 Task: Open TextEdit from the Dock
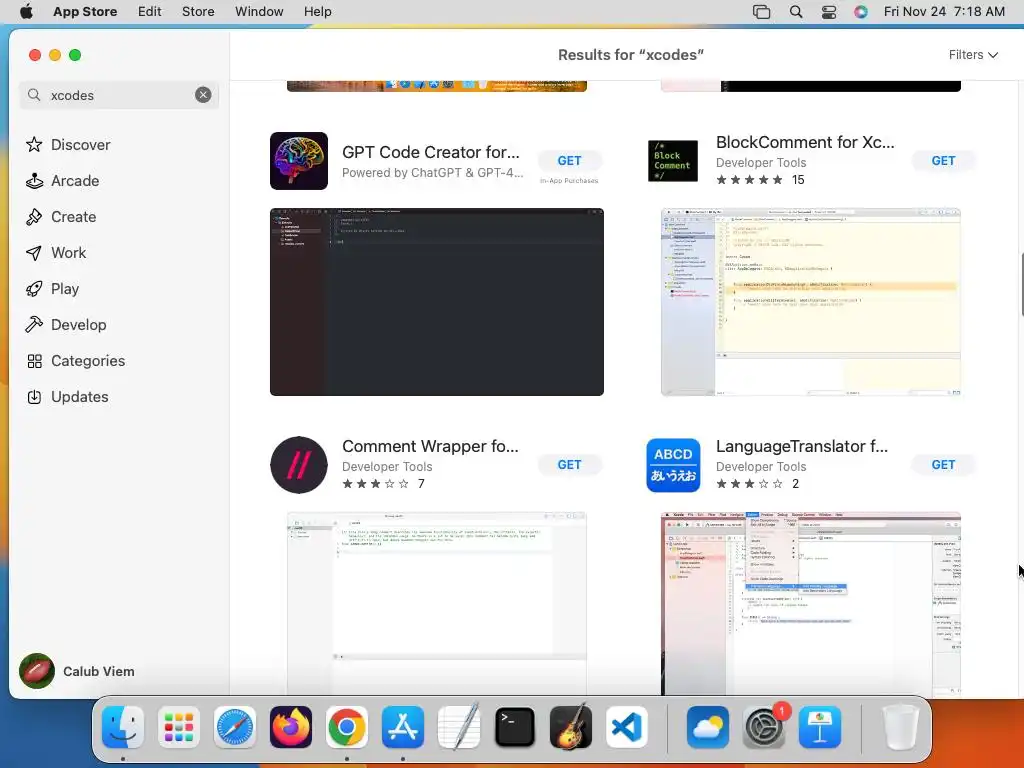pyautogui.click(x=459, y=727)
